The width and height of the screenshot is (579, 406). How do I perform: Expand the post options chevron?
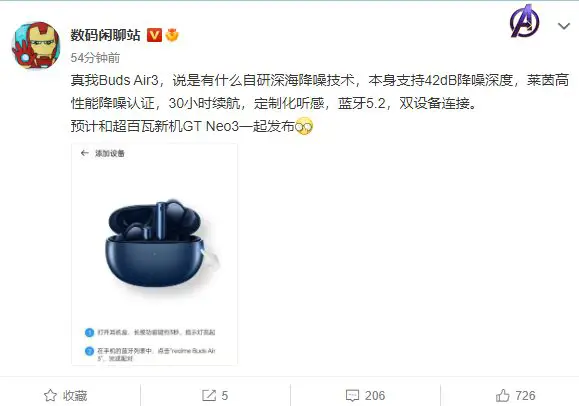click(564, 26)
